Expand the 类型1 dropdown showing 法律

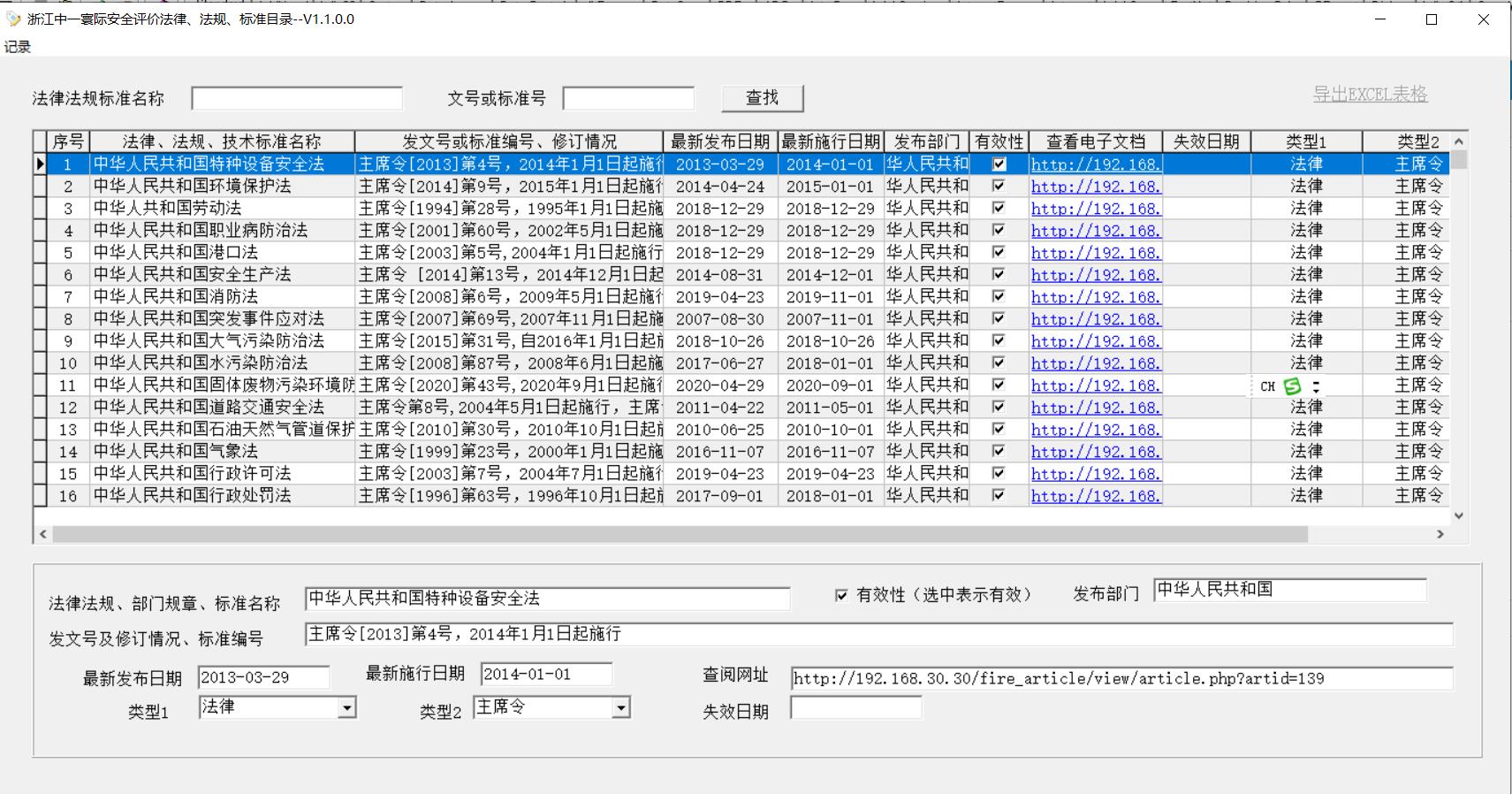coord(347,707)
